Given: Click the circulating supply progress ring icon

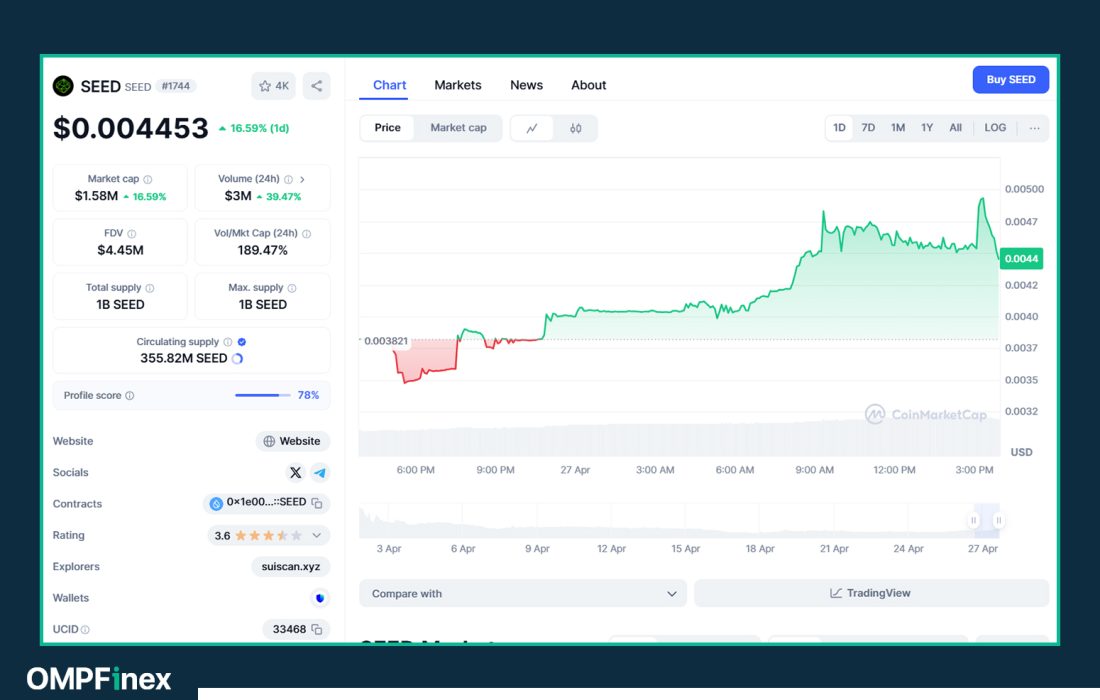Looking at the screenshot, I should 238,358.
